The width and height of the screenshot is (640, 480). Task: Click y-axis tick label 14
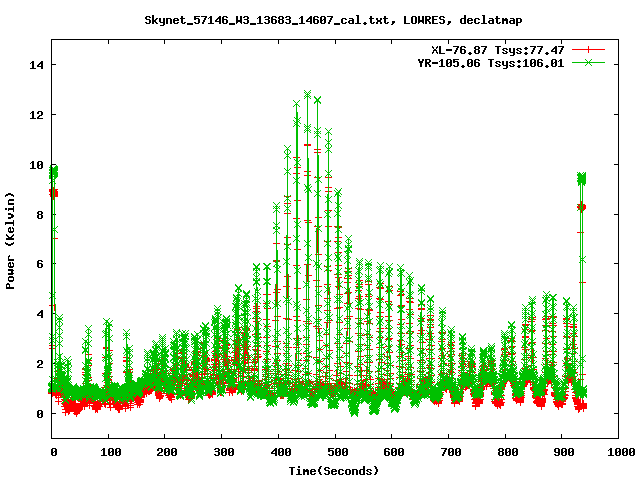pos(36,65)
